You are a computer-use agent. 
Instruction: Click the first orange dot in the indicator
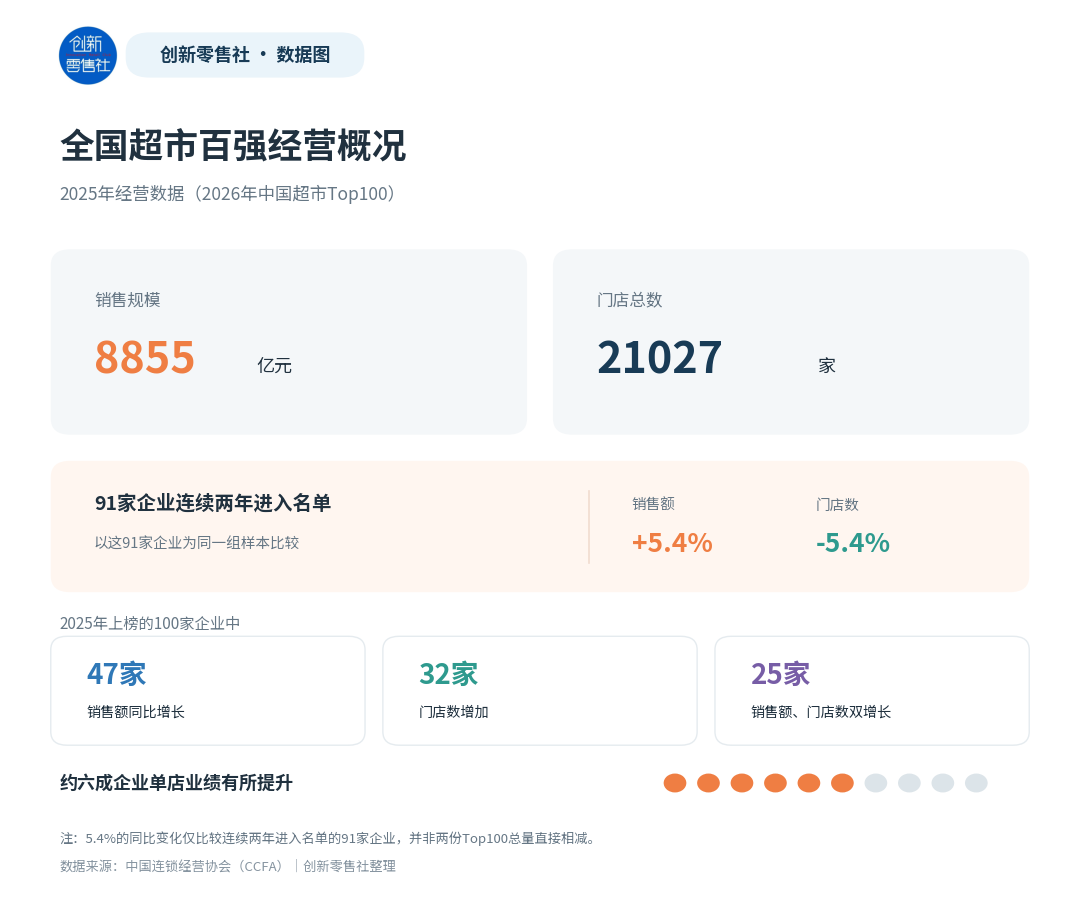tap(675, 783)
